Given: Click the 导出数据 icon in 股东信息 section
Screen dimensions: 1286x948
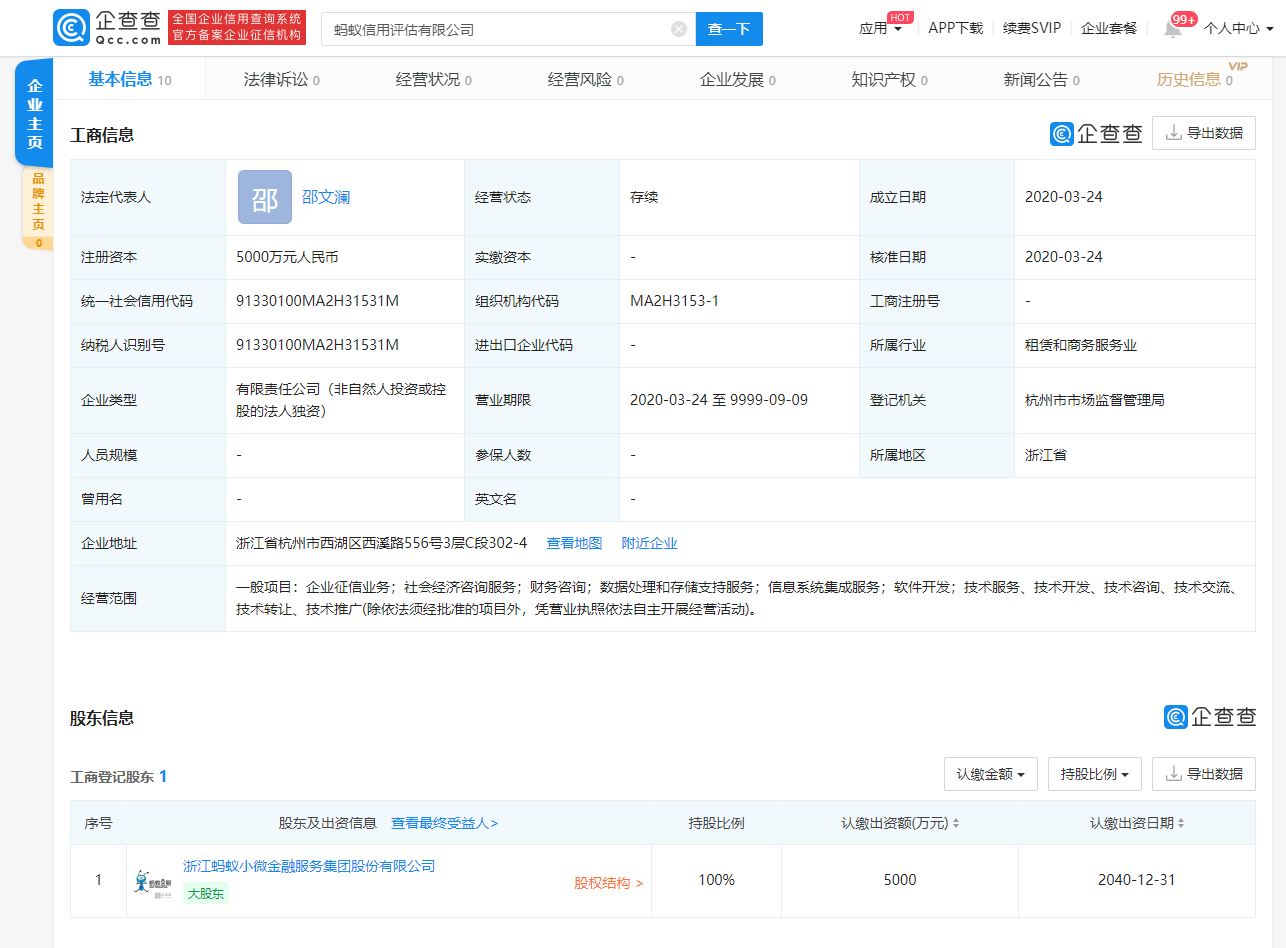Looking at the screenshot, I should pos(1203,773).
